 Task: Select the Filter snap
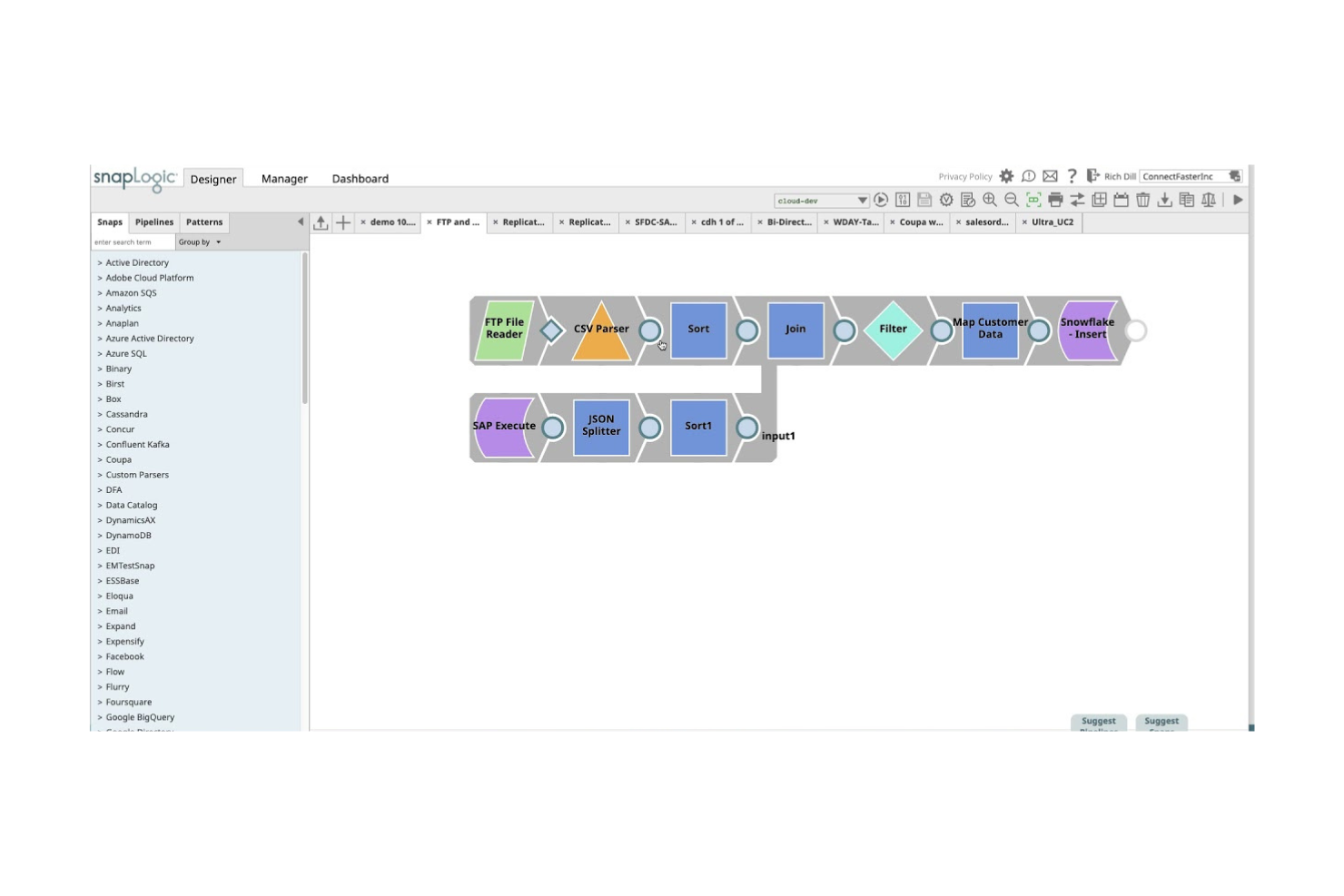(893, 330)
